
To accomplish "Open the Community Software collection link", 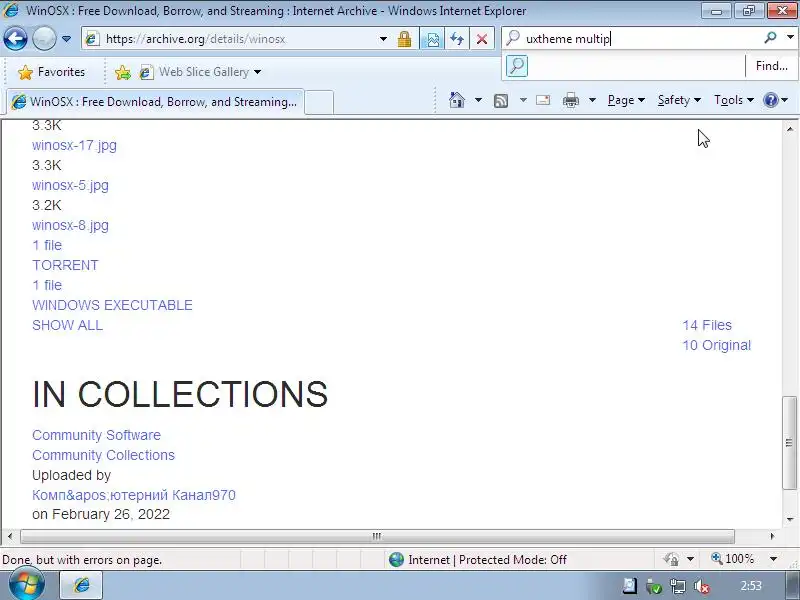I will pos(96,435).
